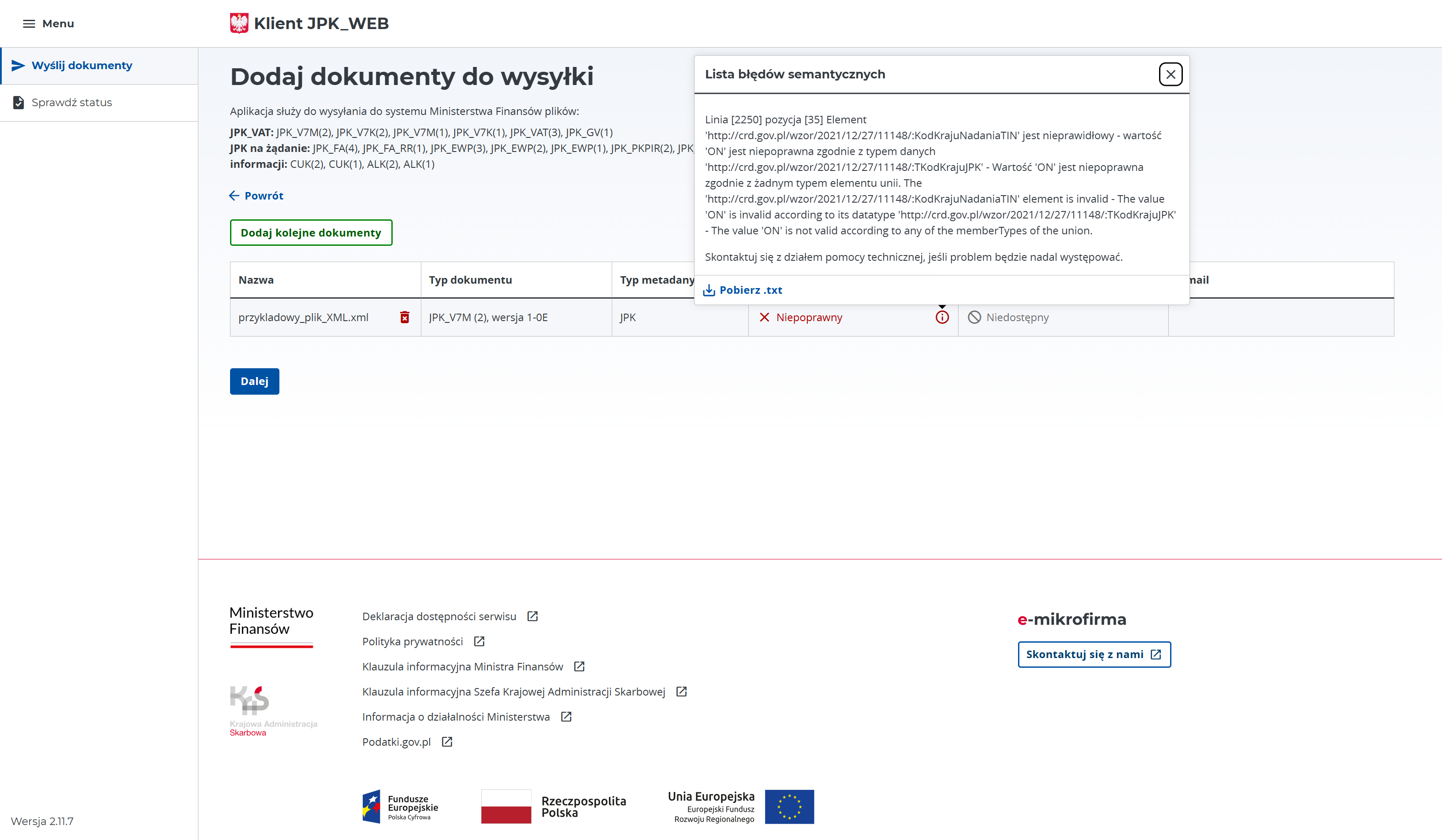Image resolution: width=1442 pixels, height=840 pixels.
Task: Click the back arrow icon before Powrót
Action: click(x=234, y=196)
